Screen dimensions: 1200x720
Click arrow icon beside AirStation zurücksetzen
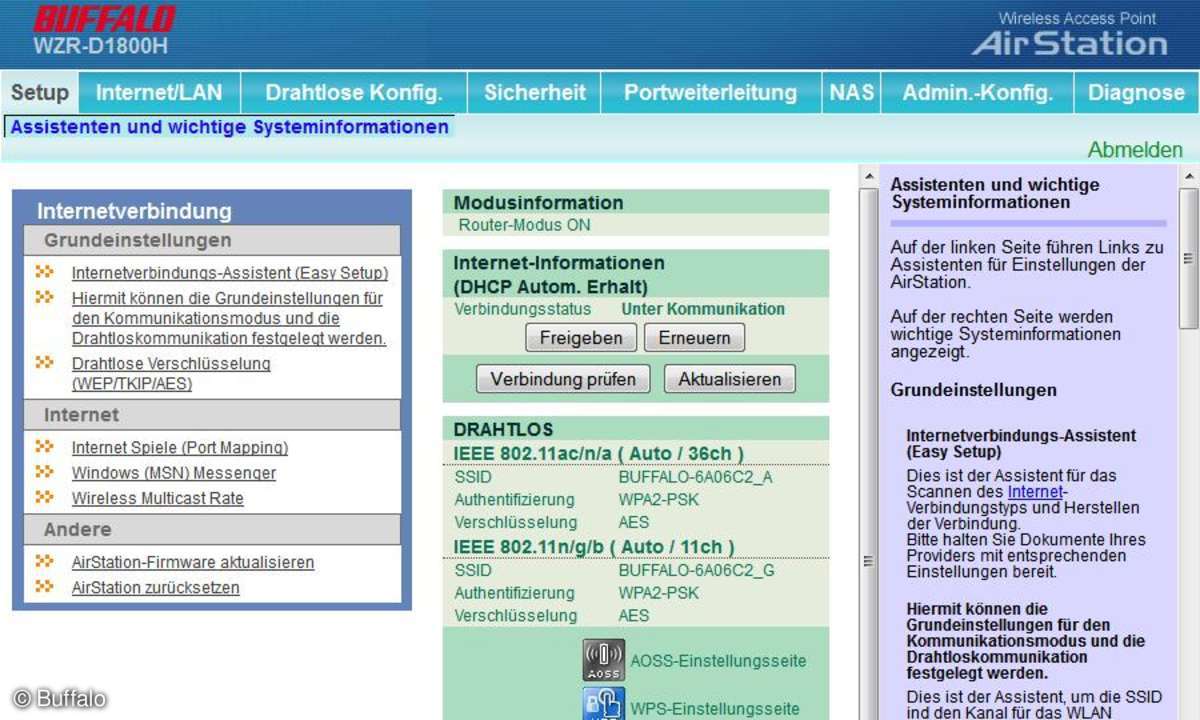[x=44, y=586]
